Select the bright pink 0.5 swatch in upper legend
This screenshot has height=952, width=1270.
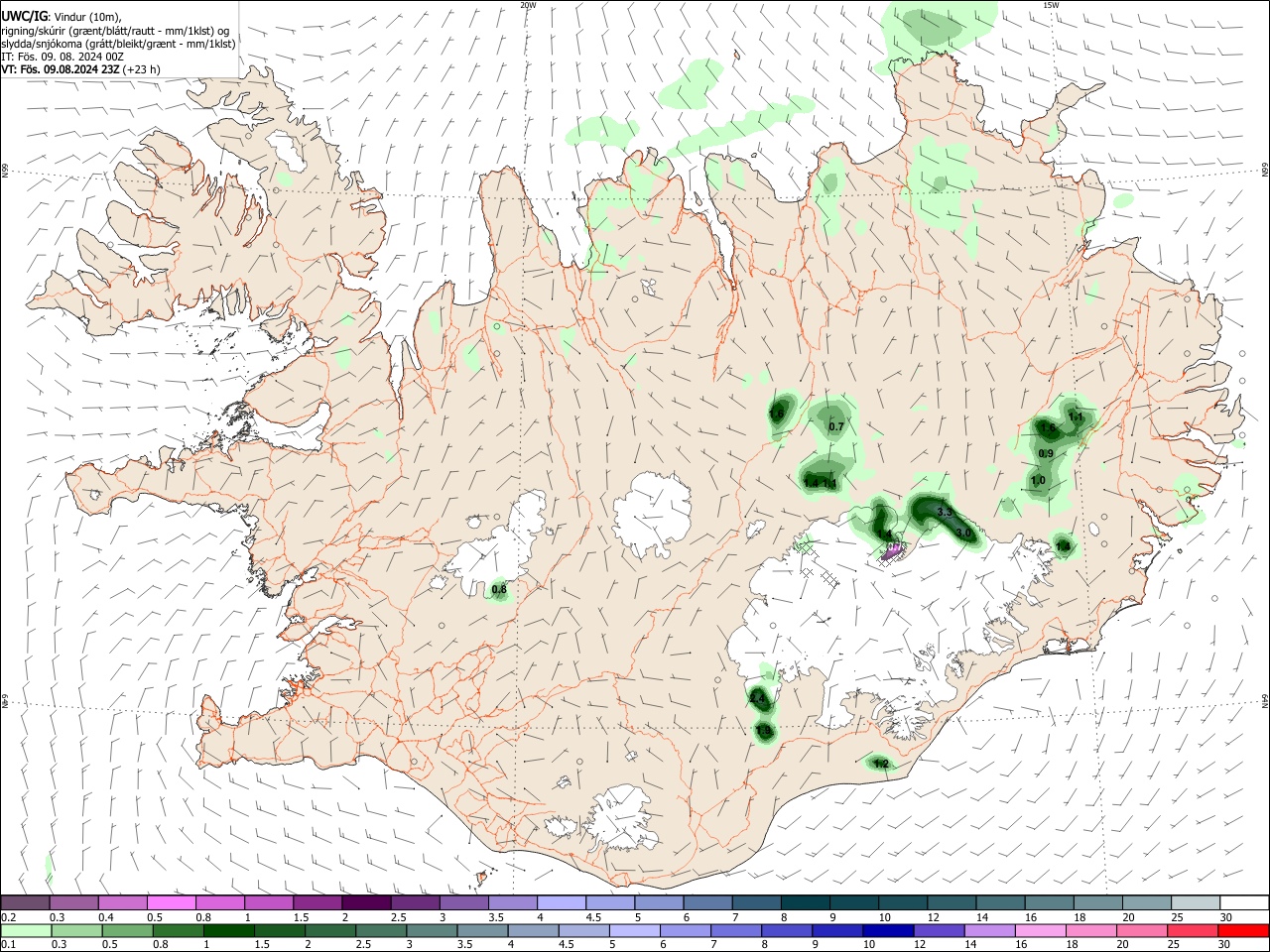click(172, 902)
